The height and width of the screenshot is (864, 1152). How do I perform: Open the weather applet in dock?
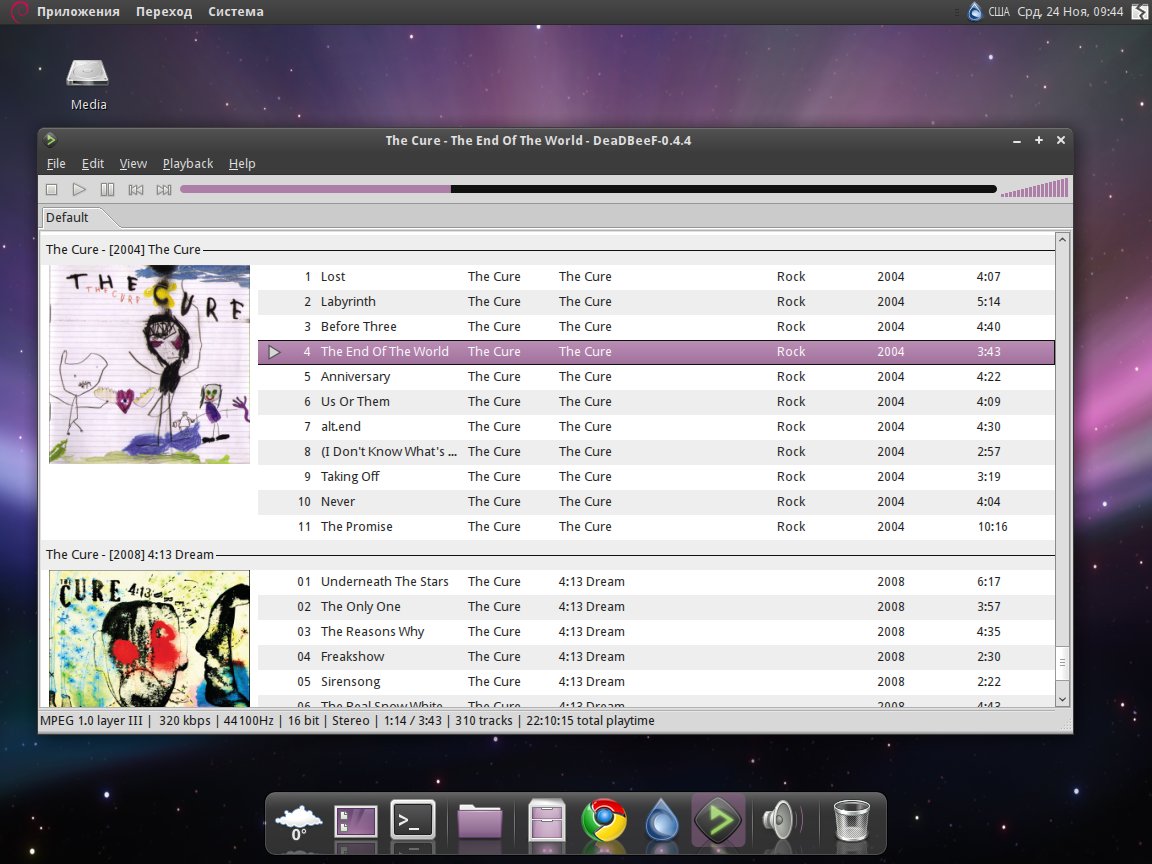298,823
